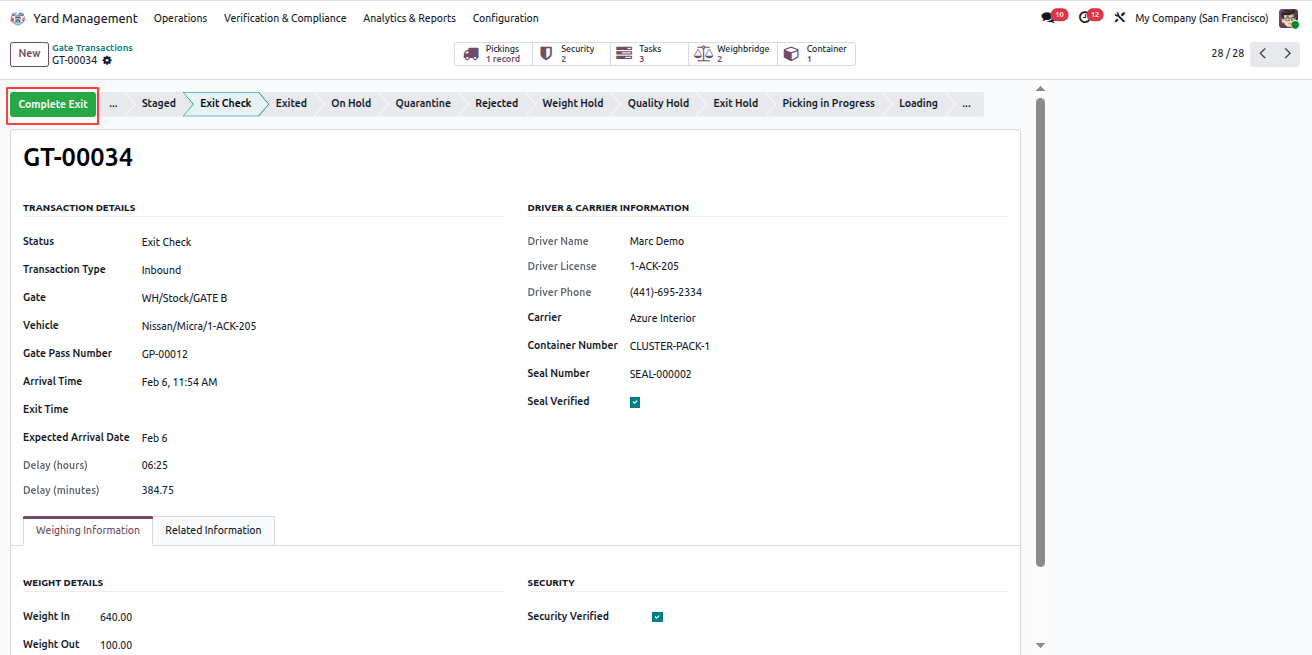Go to the next record arrow
This screenshot has height=655, width=1312.
pyautogui.click(x=1288, y=54)
